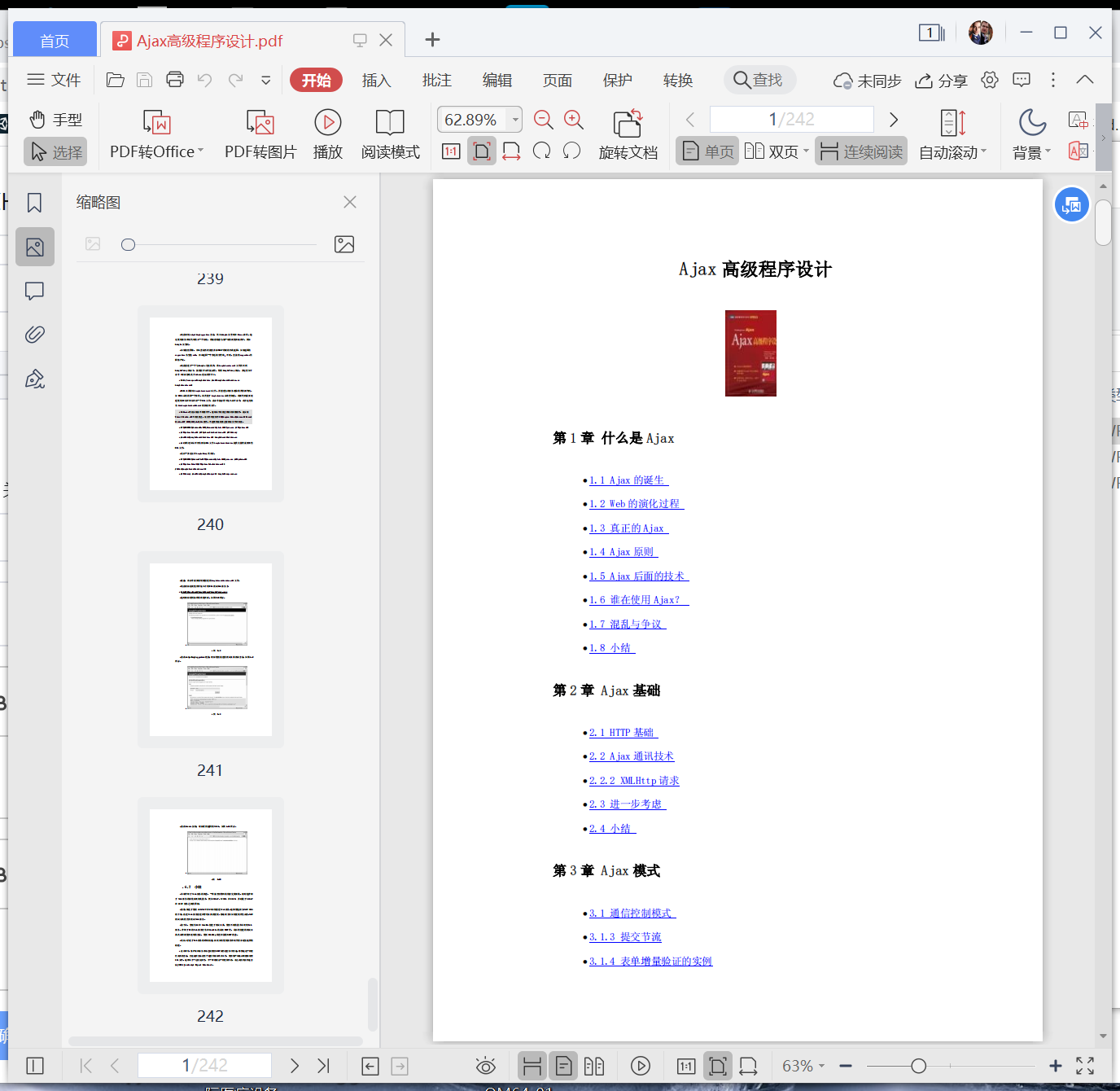Click the print icon in toolbar
This screenshot has height=1091, width=1120.
click(174, 80)
